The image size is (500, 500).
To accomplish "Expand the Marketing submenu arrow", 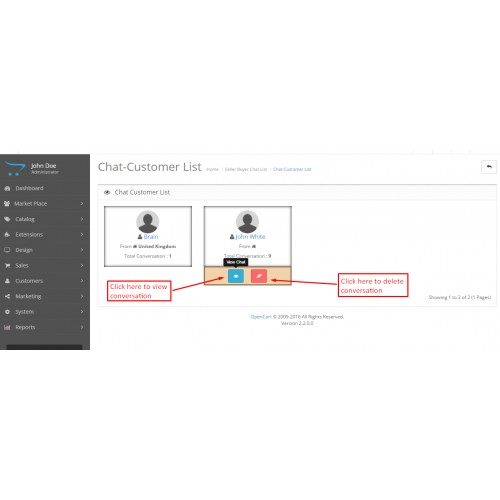I will tap(82, 296).
